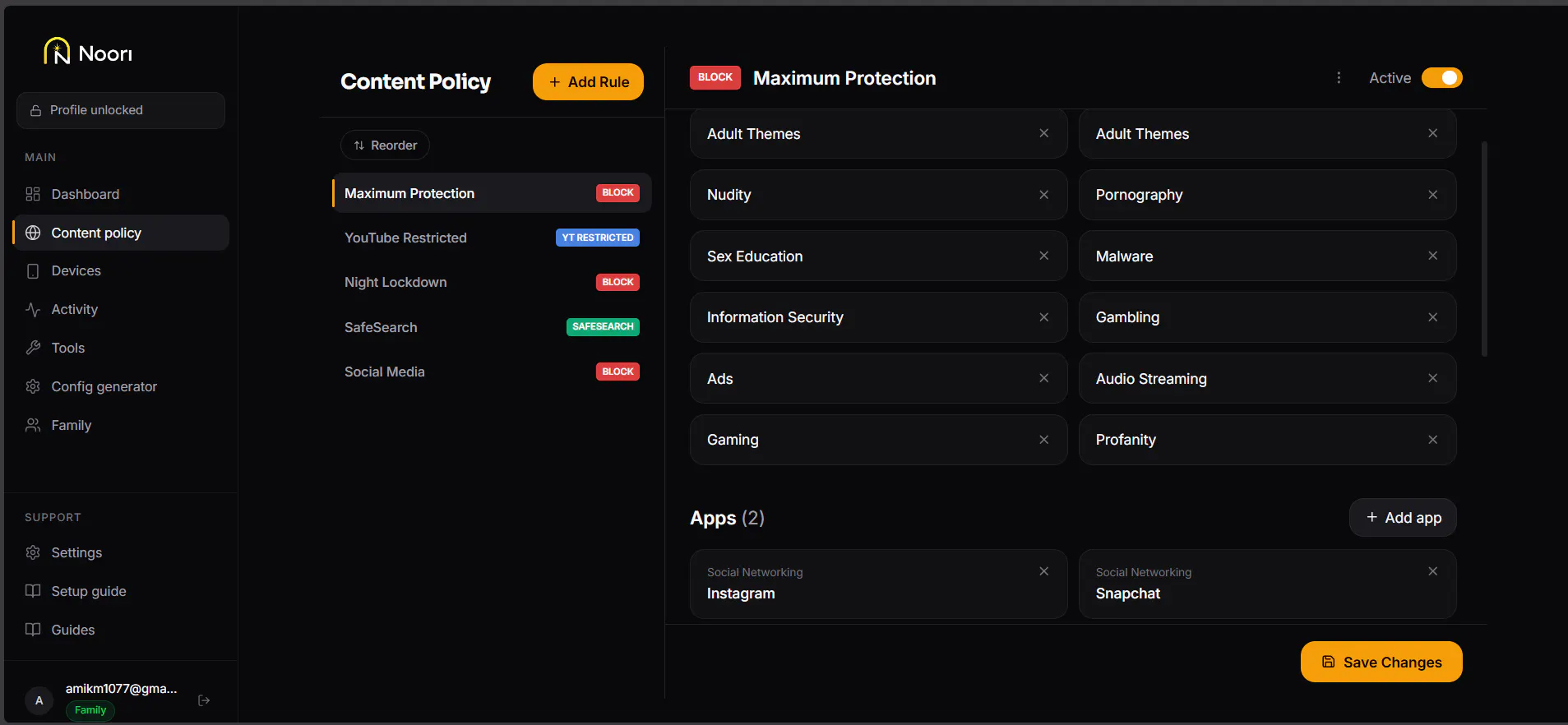Click the Maximum Protection panel title
The height and width of the screenshot is (725, 1568).
point(844,78)
